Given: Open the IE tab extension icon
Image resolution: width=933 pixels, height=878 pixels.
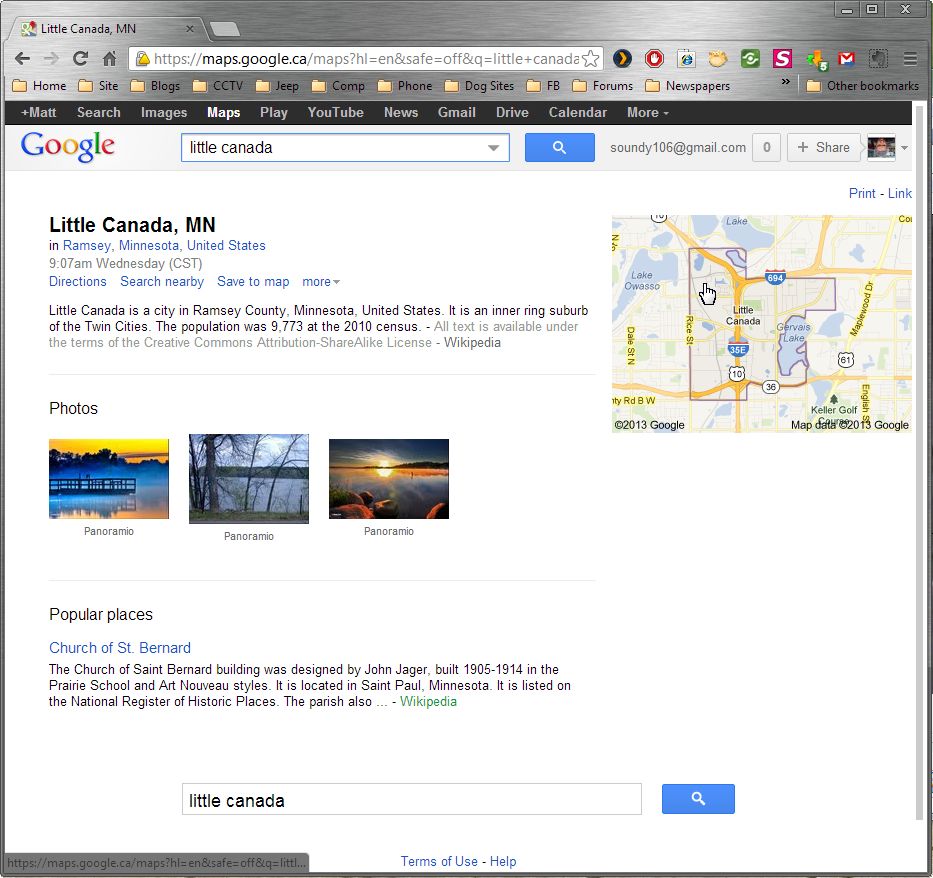Looking at the screenshot, I should (686, 58).
